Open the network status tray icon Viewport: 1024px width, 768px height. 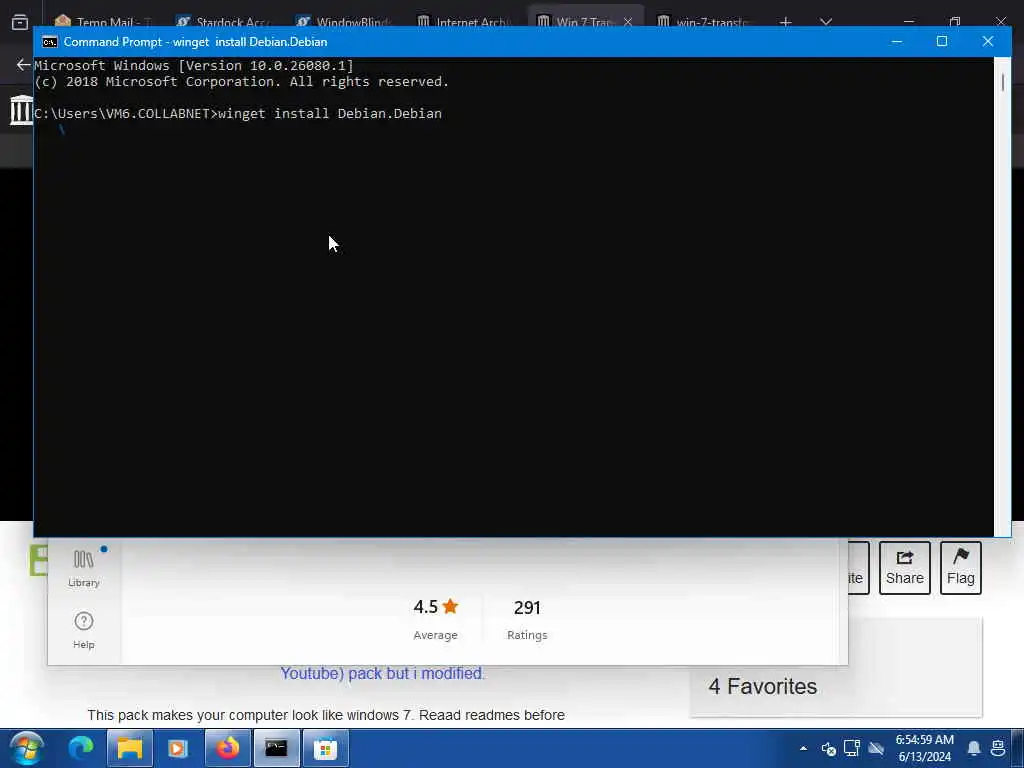(x=852, y=748)
